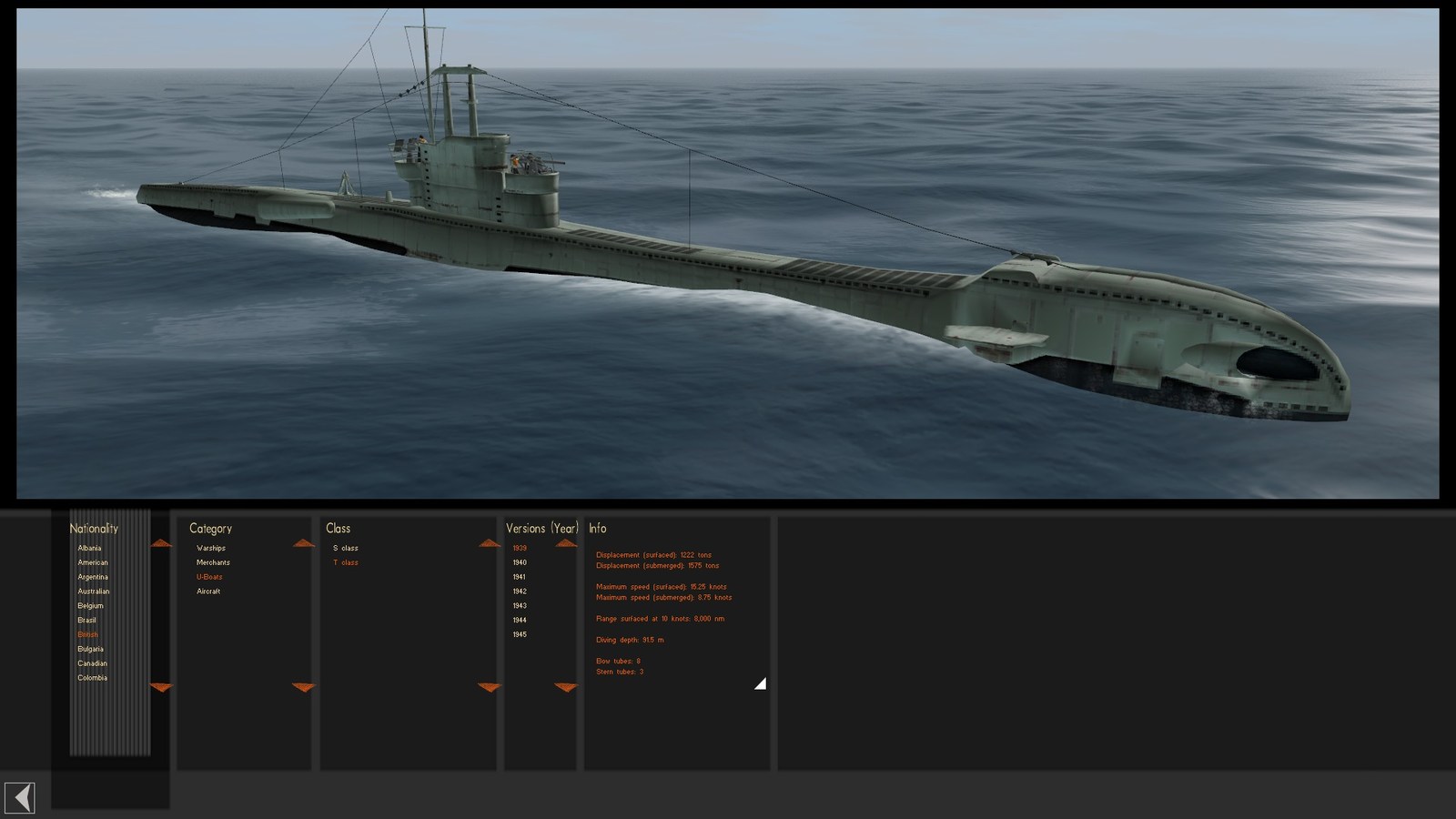This screenshot has width=1456, height=819.
Task: Click Versions (Year) list down arrow
Action: [x=566, y=687]
